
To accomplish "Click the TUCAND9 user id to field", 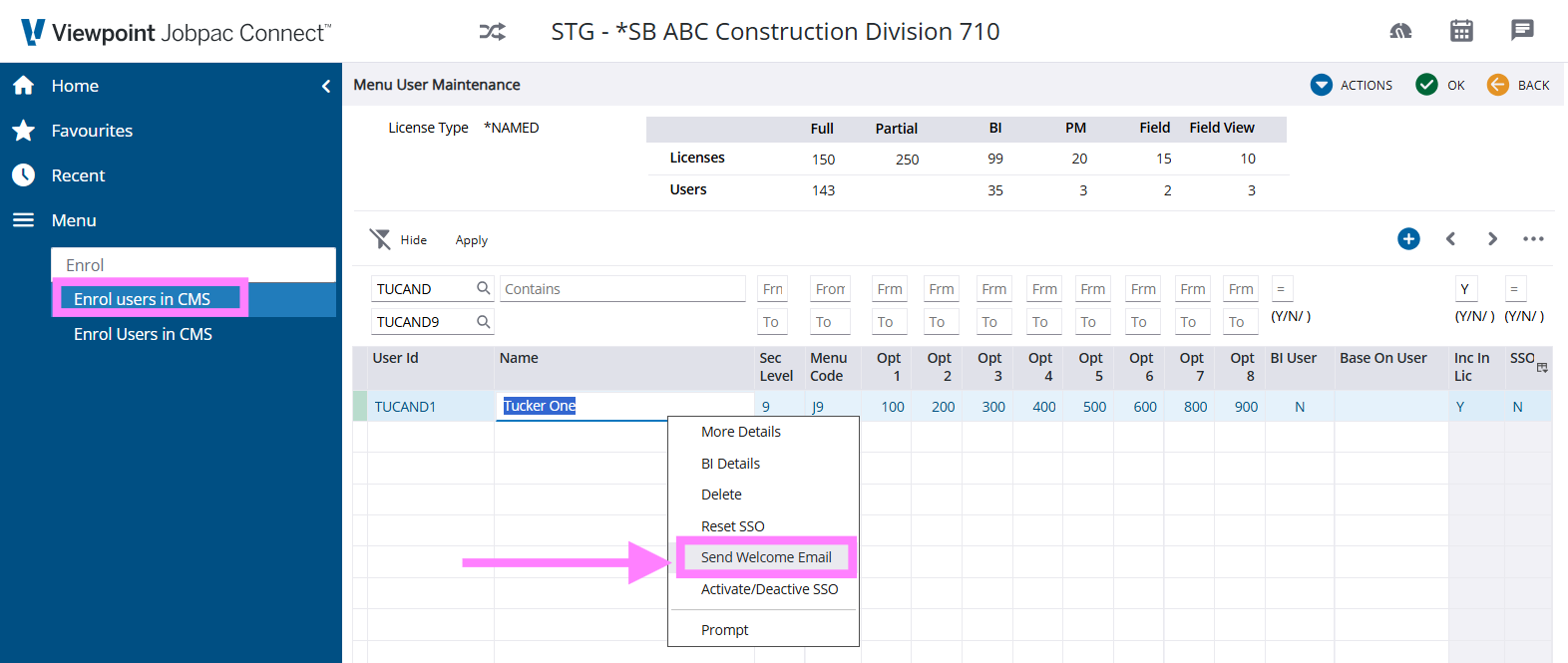I will tap(422, 322).
